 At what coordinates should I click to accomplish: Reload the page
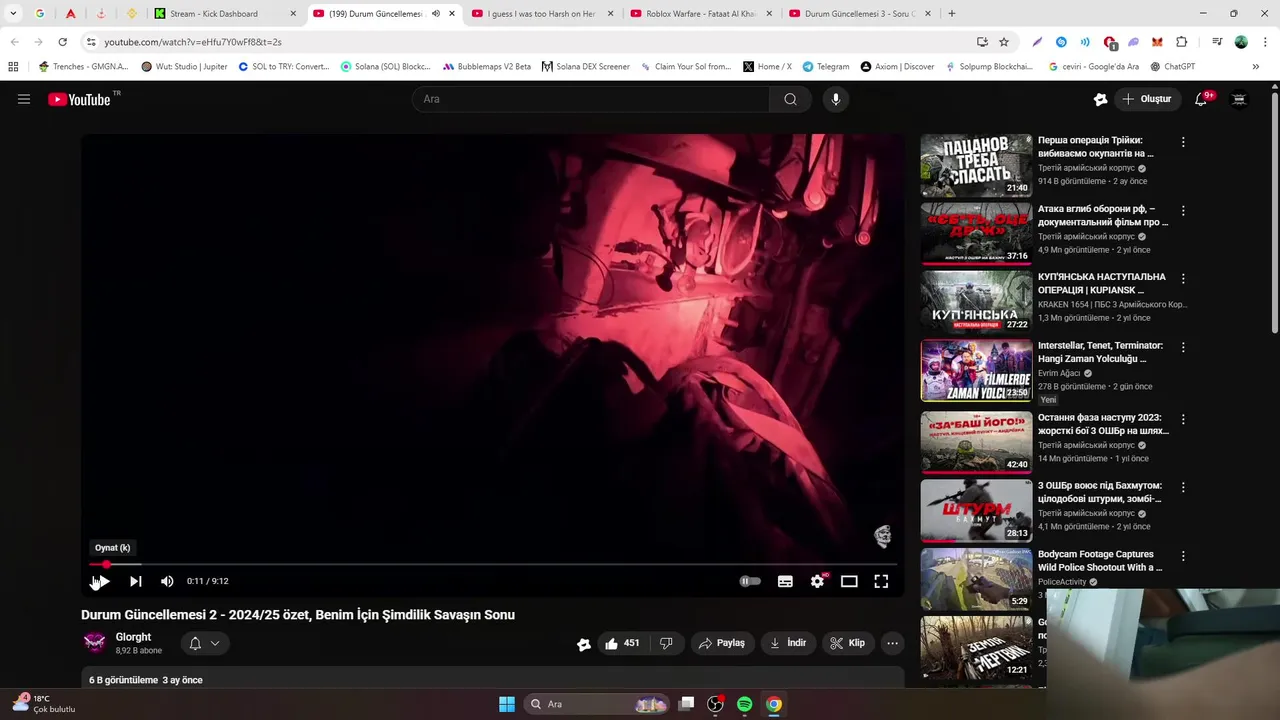62,42
